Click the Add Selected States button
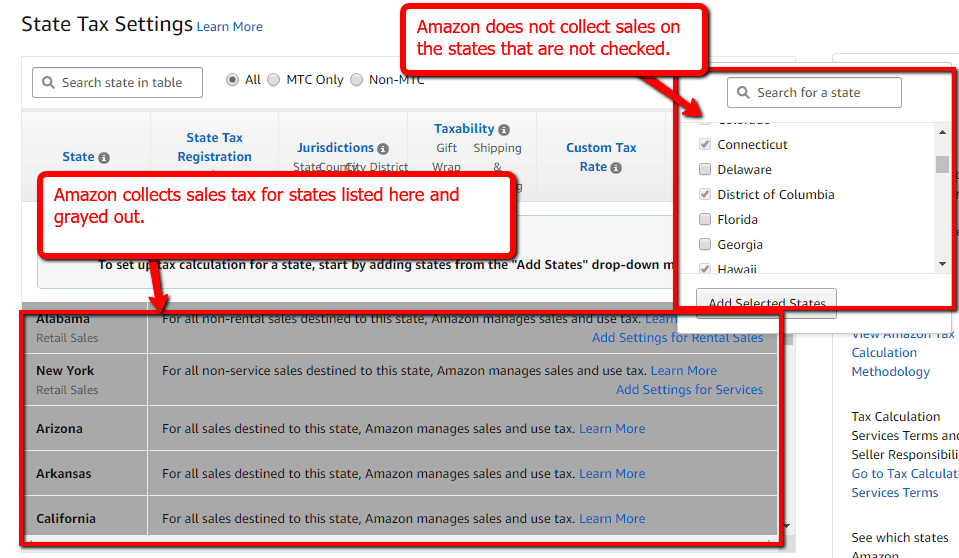The height and width of the screenshot is (558, 959). pos(766,303)
